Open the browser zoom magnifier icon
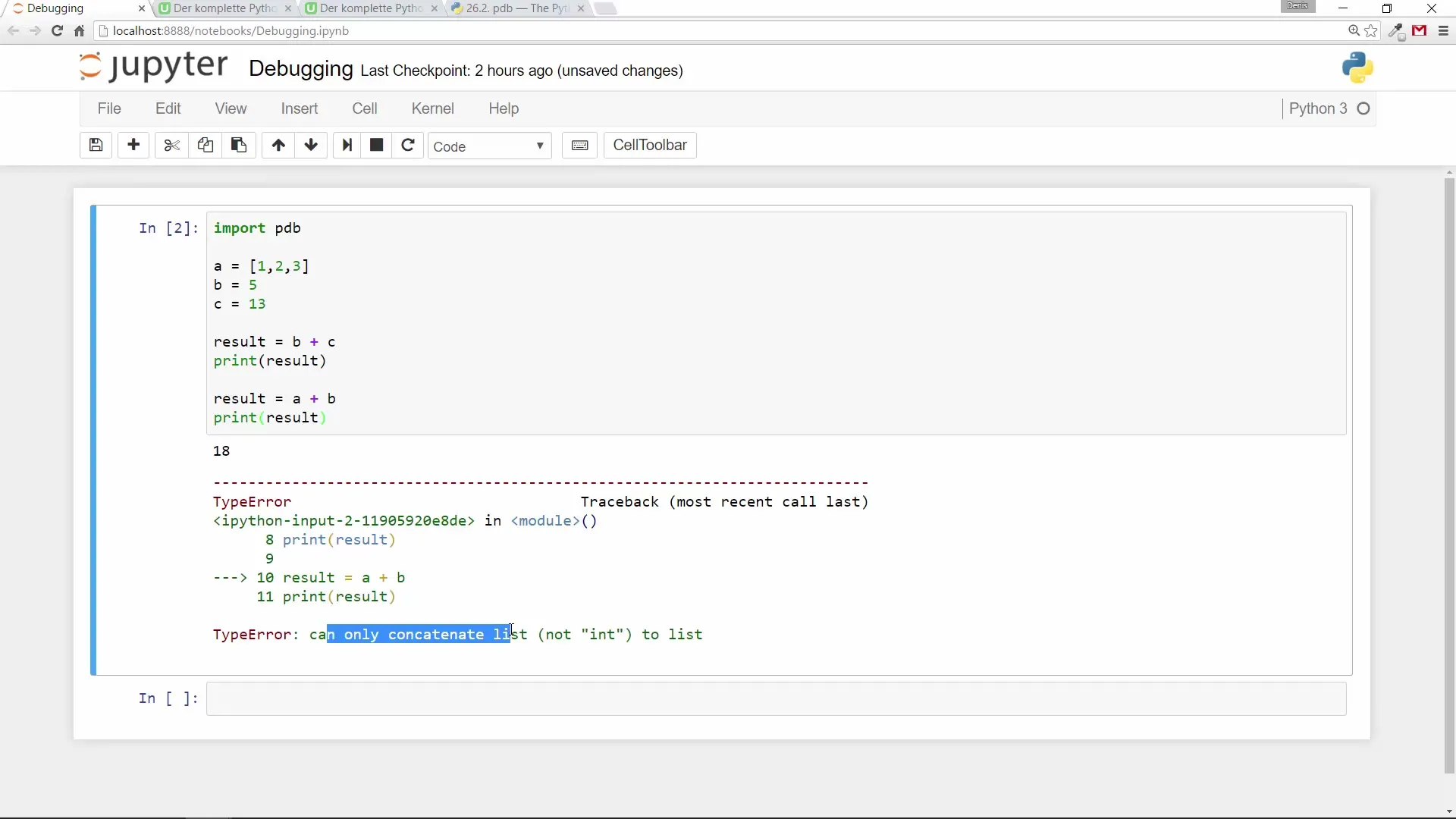The image size is (1456, 819). pos(1354,31)
